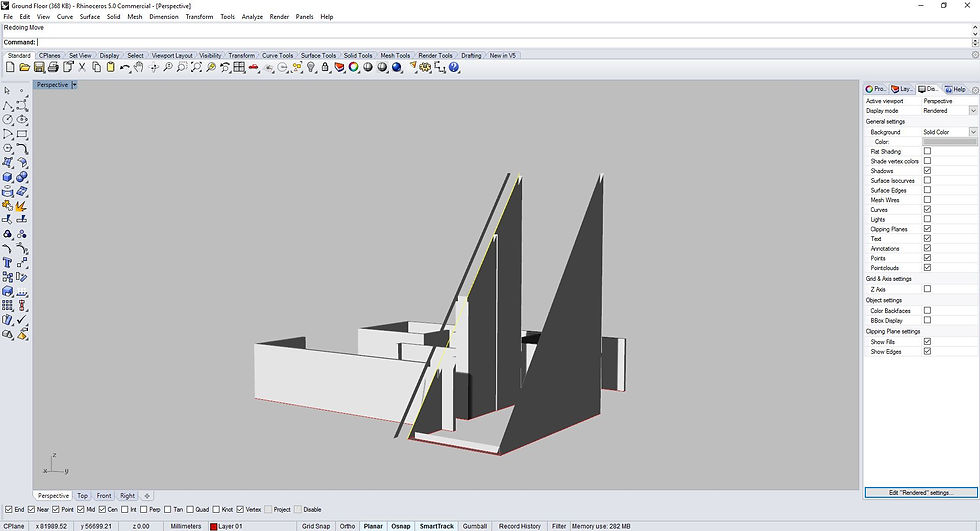
Task: Click the blue question mark Help icon
Action: (x=454, y=67)
